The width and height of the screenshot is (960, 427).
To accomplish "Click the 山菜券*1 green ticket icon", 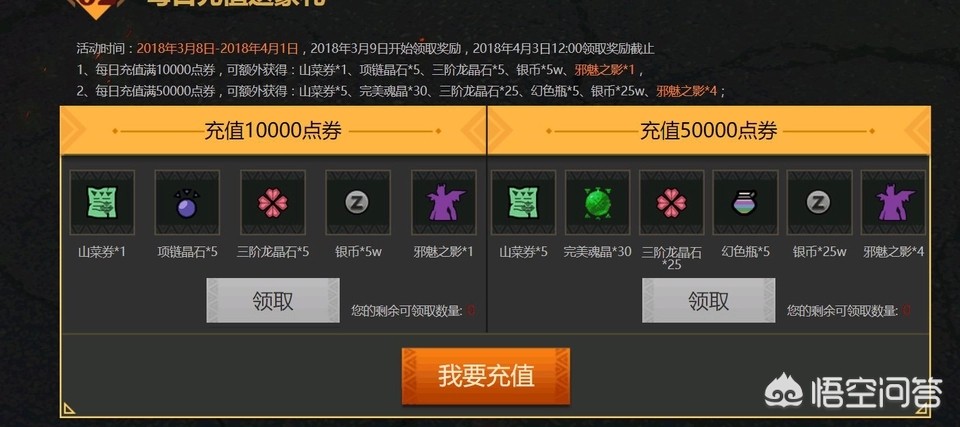I will coord(102,203).
